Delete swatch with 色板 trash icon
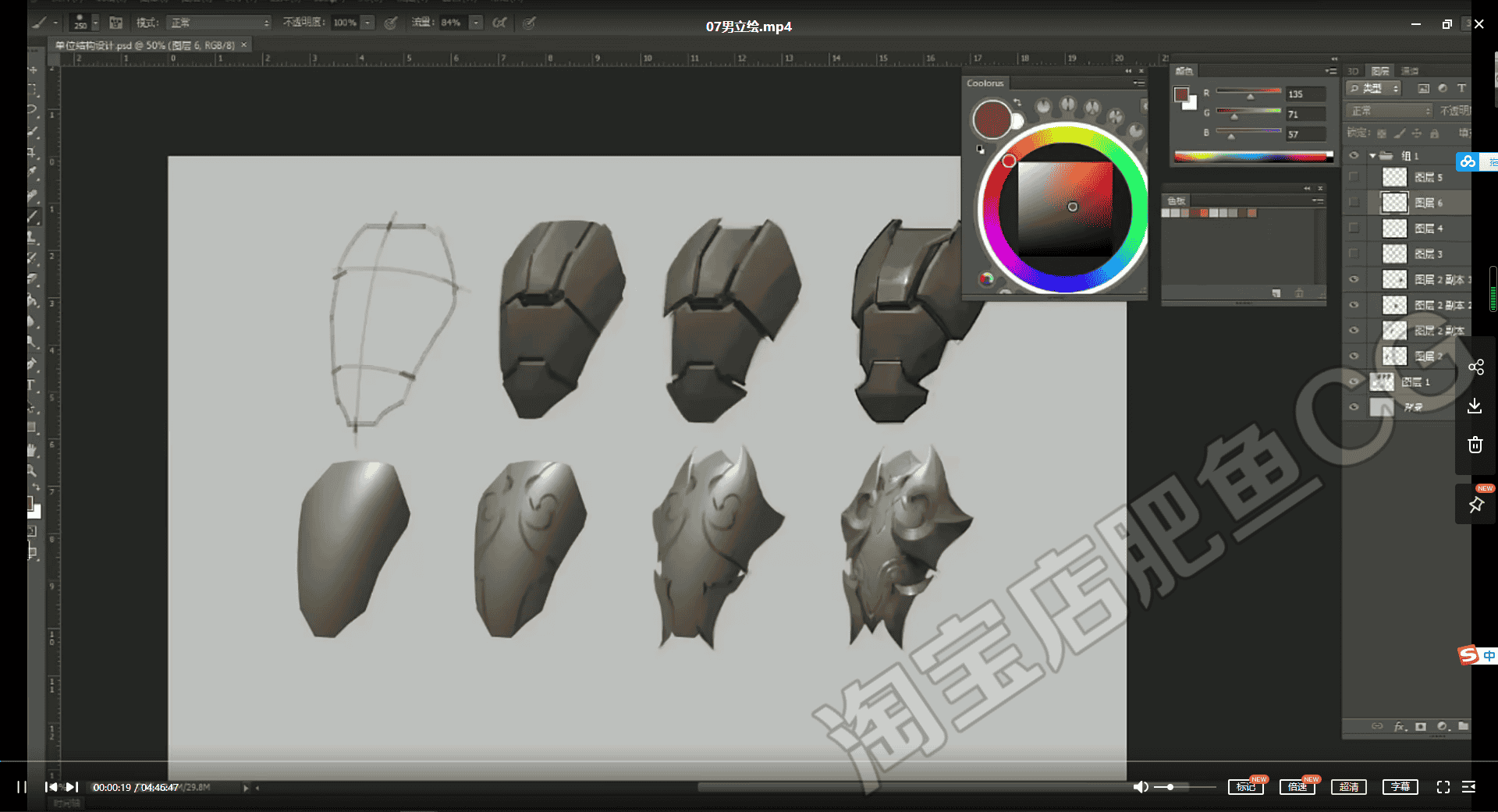The image size is (1498, 812). click(x=1299, y=293)
